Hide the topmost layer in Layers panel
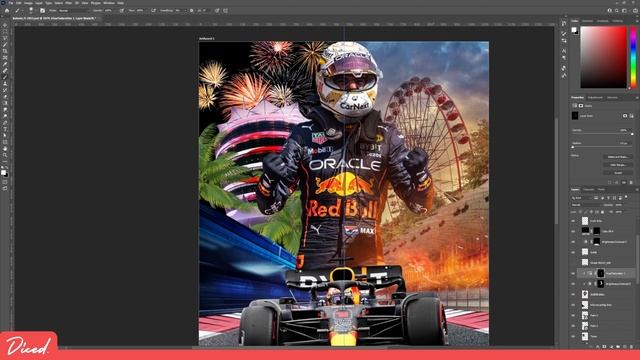The width and height of the screenshot is (640, 360). [x=573, y=221]
